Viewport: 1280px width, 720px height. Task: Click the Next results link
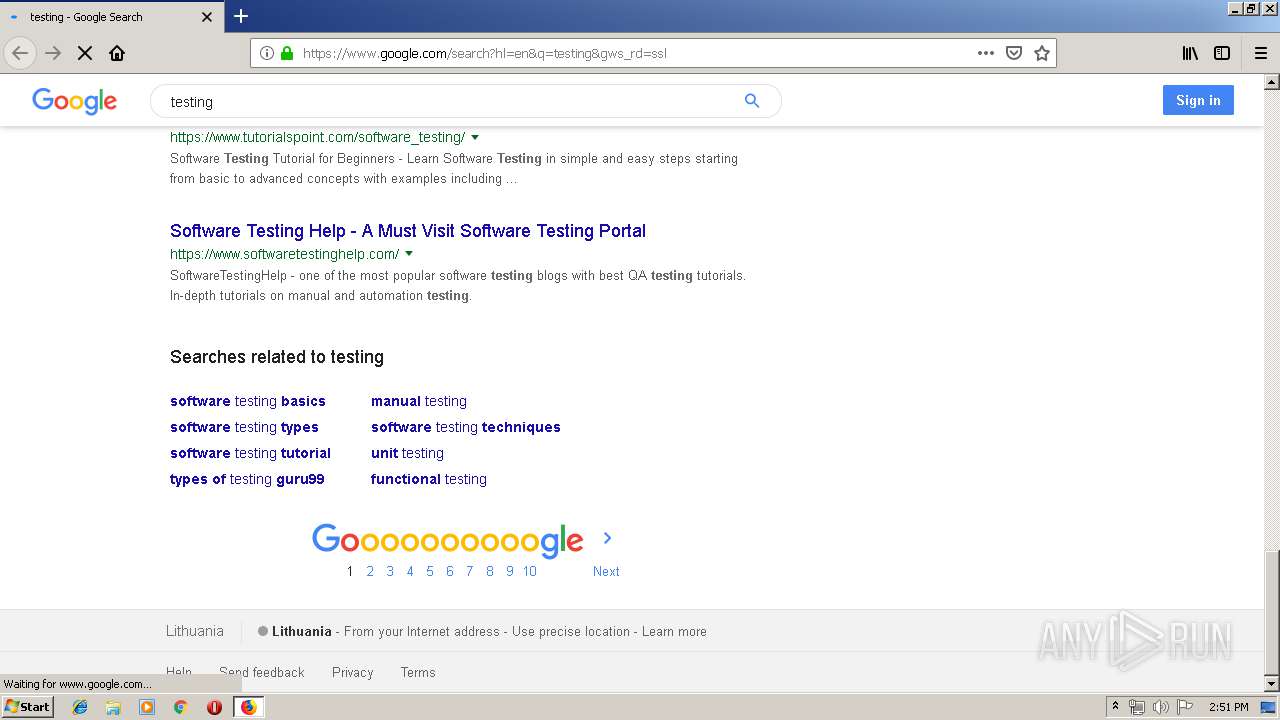pyautogui.click(x=606, y=571)
